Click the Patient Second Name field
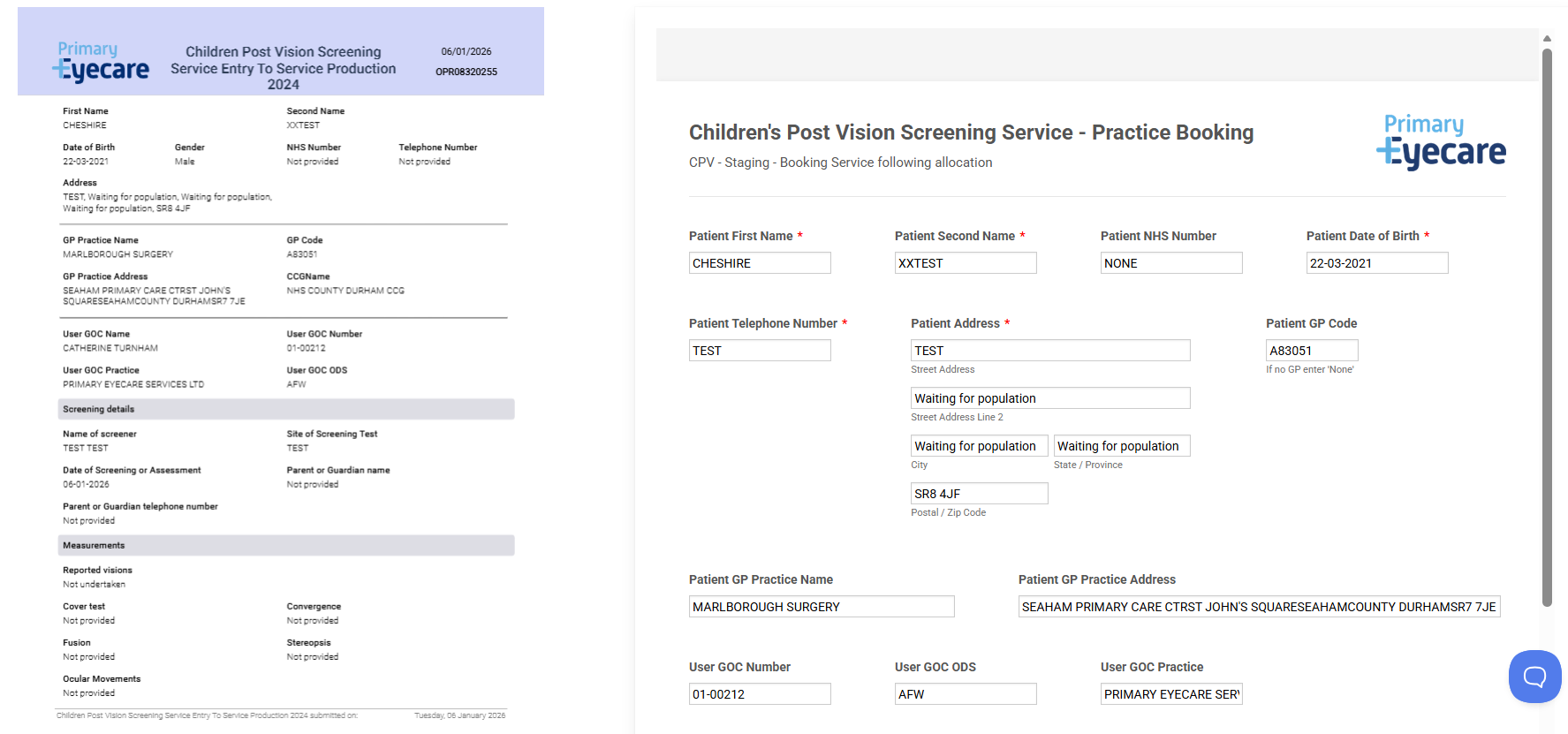 click(965, 263)
